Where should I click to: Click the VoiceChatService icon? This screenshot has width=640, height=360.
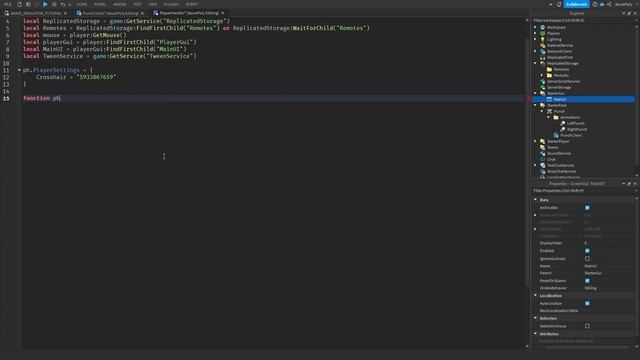(542, 171)
